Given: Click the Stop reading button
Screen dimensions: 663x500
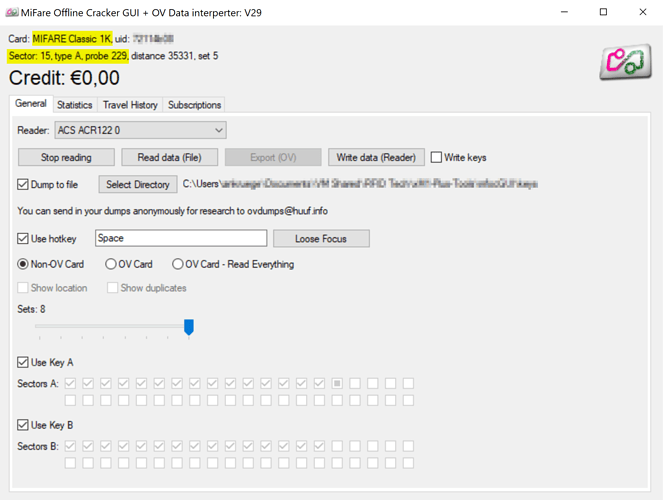Looking at the screenshot, I should 66,157.
